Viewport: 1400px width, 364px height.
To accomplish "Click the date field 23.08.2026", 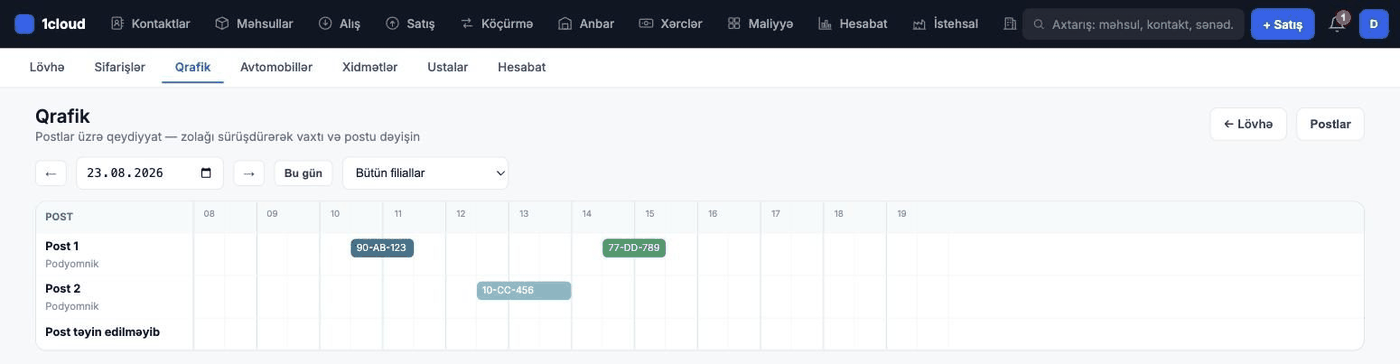I will pyautogui.click(x=149, y=173).
